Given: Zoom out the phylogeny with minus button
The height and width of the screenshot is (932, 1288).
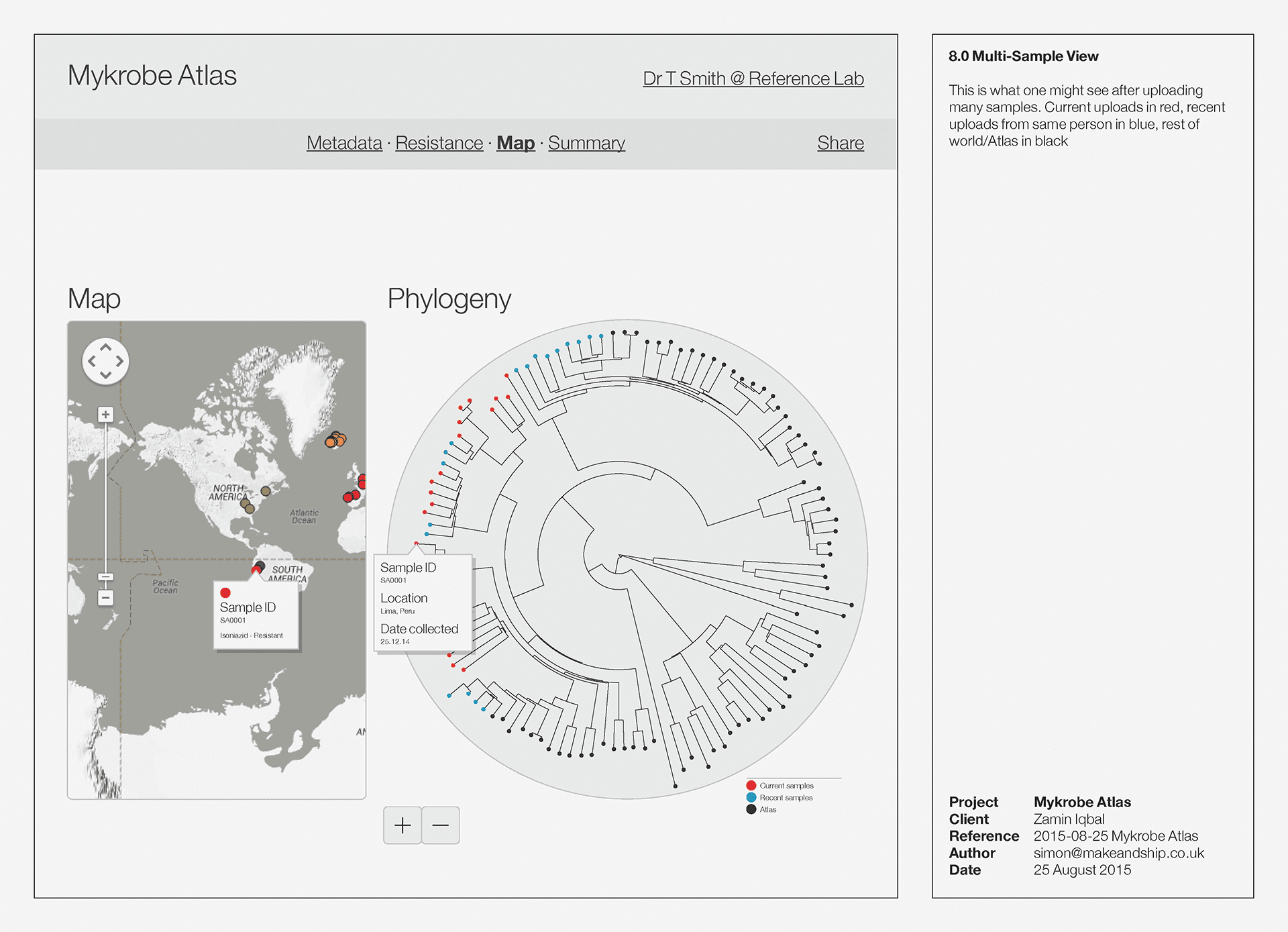Looking at the screenshot, I should (x=441, y=825).
